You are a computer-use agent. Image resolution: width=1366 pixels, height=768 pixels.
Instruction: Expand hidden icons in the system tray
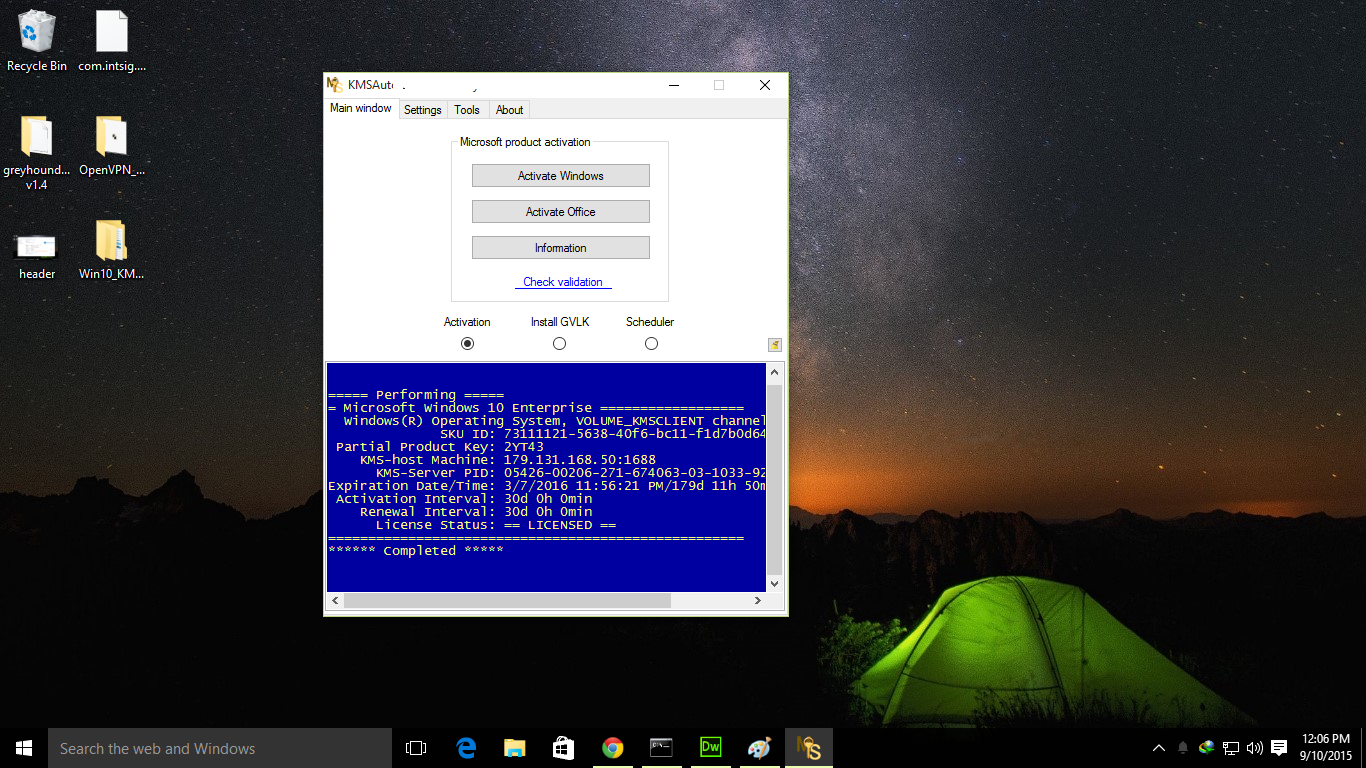[1158, 747]
